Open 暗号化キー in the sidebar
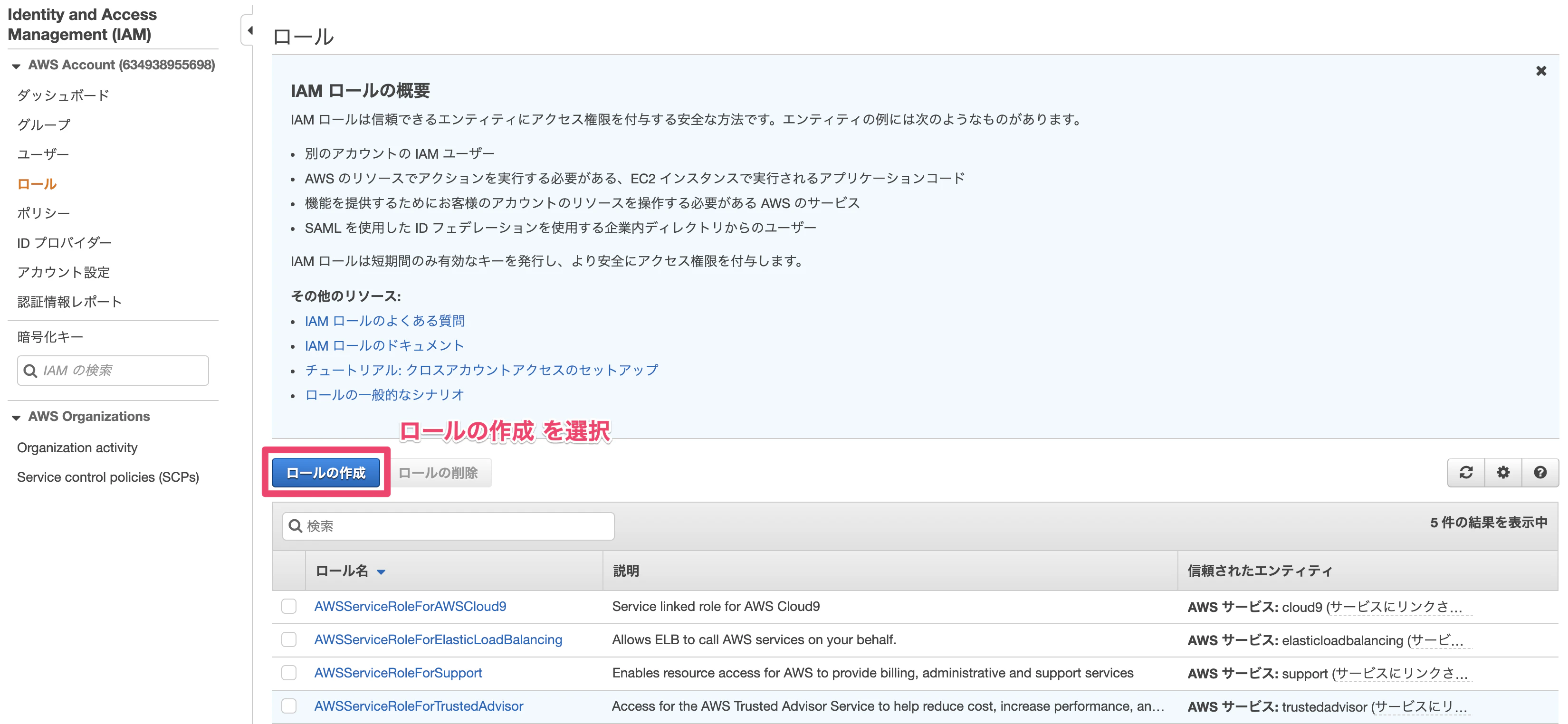 (50, 337)
